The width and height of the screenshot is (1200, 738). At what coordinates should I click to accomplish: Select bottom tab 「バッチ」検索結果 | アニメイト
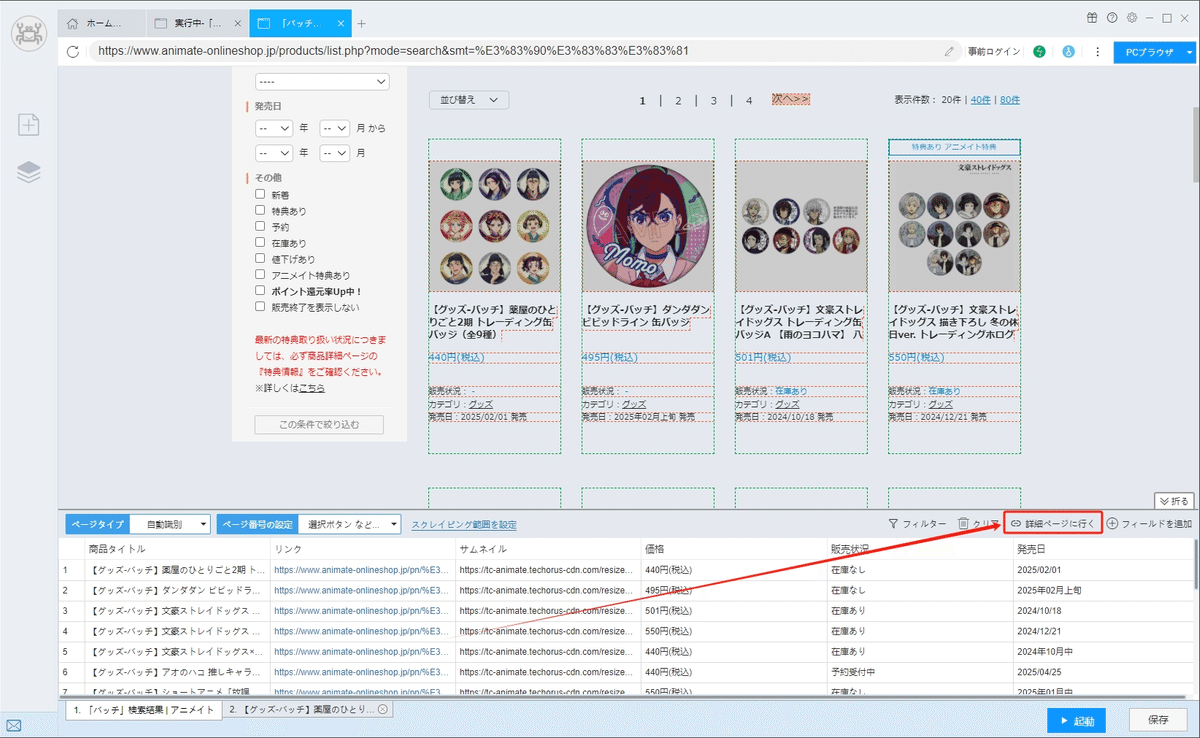(144, 709)
